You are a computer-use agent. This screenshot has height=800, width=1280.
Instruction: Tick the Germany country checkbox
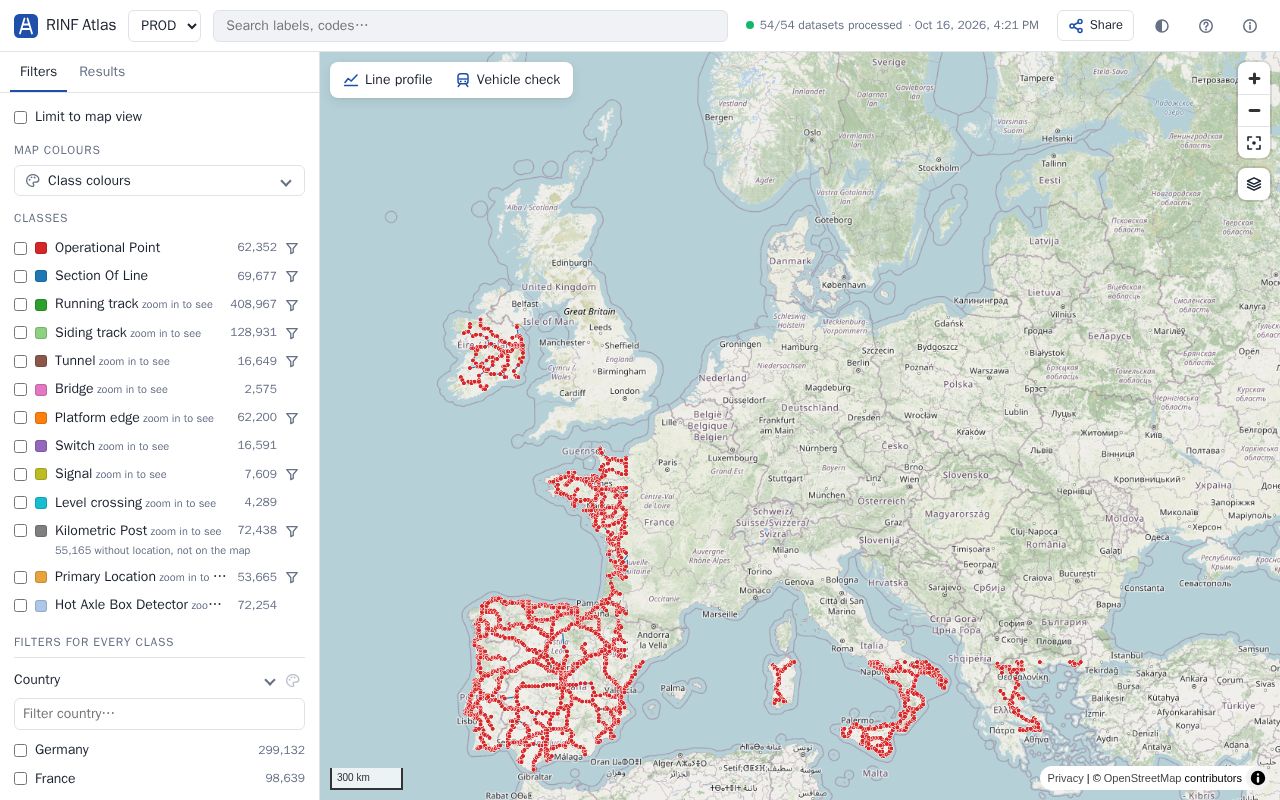(20, 750)
